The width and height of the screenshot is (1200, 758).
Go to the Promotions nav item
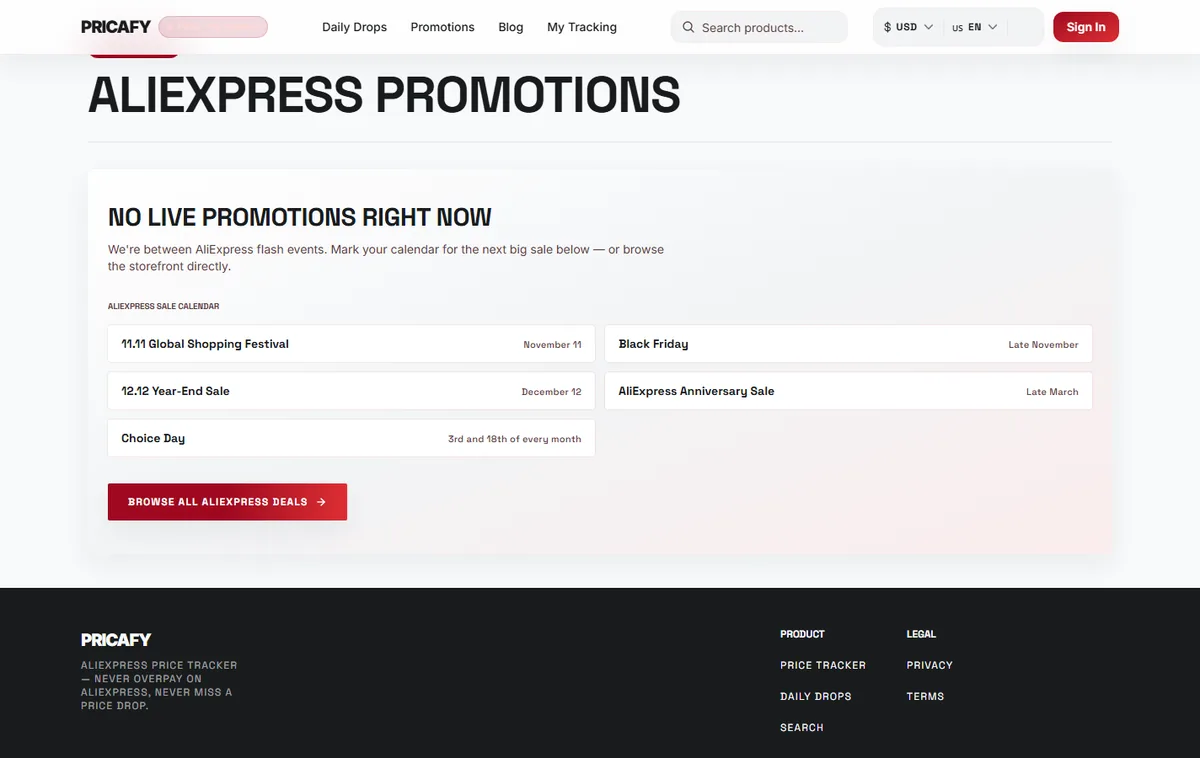point(442,27)
